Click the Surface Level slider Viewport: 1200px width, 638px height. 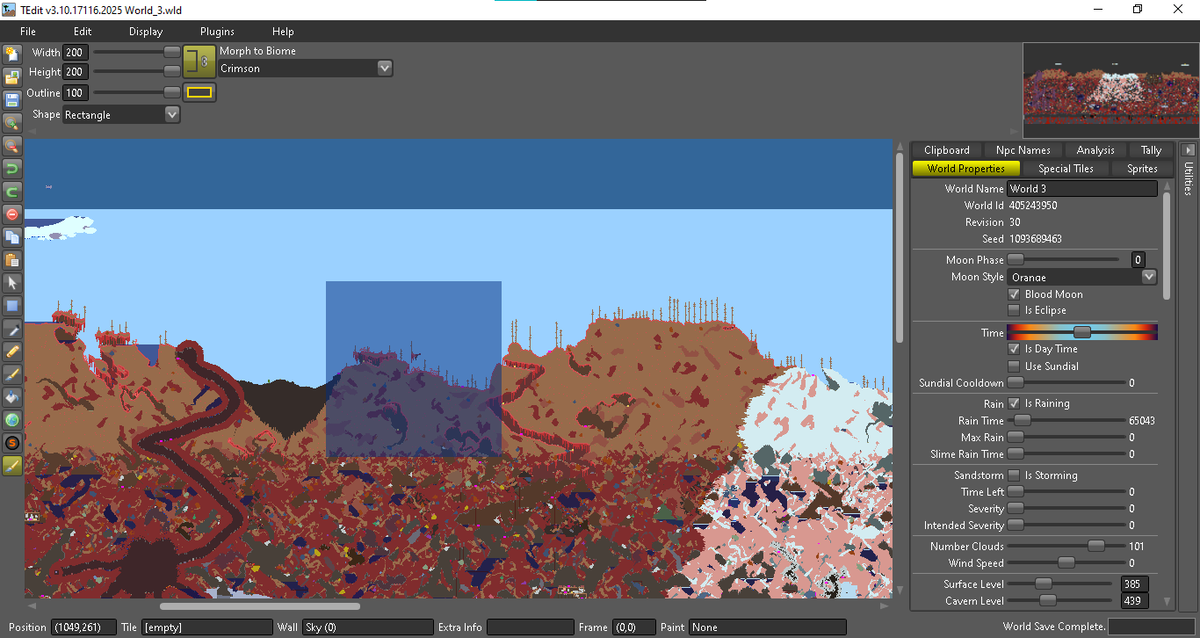(1060, 583)
